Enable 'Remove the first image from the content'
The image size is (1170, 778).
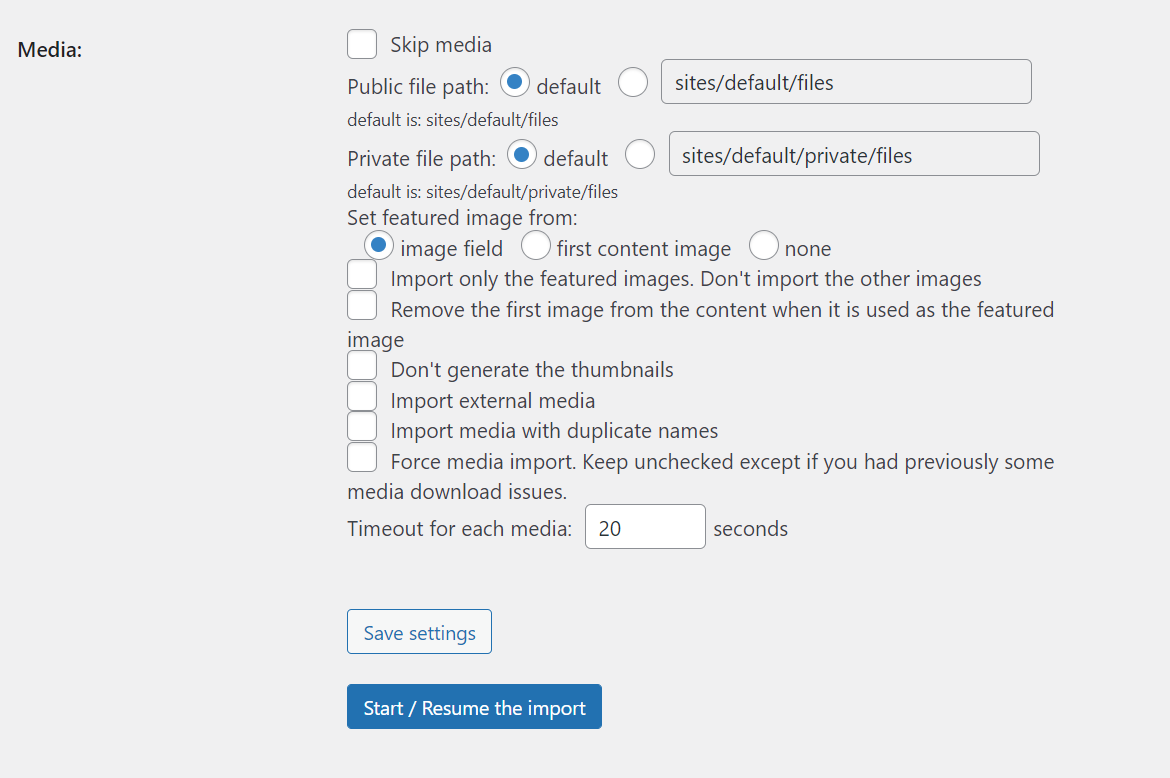click(361, 304)
